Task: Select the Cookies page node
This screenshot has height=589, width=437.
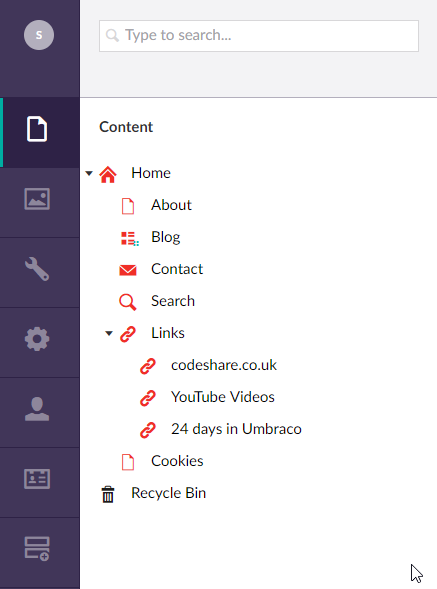Action: pos(177,461)
